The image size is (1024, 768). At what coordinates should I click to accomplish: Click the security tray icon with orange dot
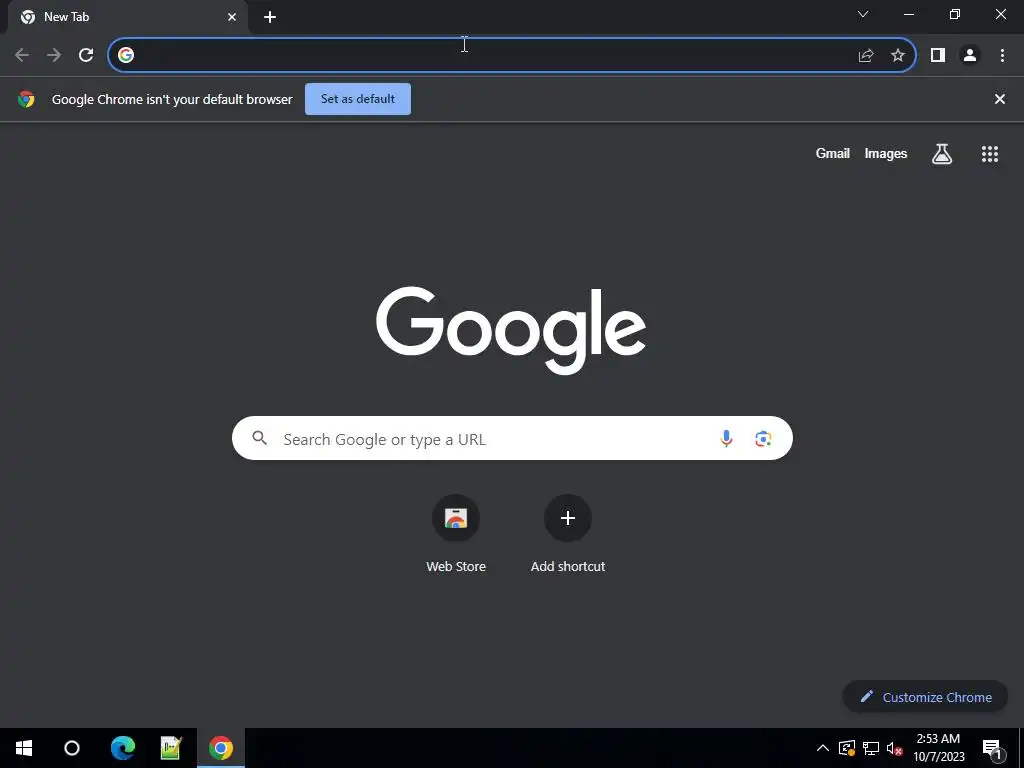click(847, 748)
